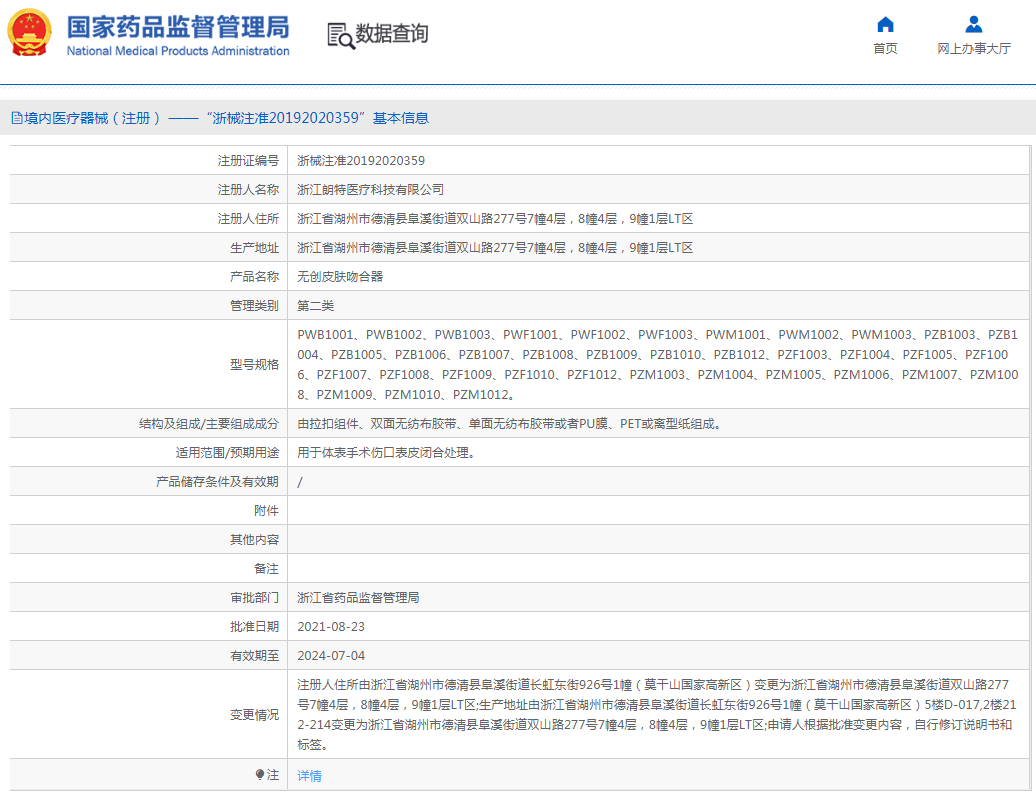Go to 首页 home icon
1036x795 pixels.
[x=885, y=25]
